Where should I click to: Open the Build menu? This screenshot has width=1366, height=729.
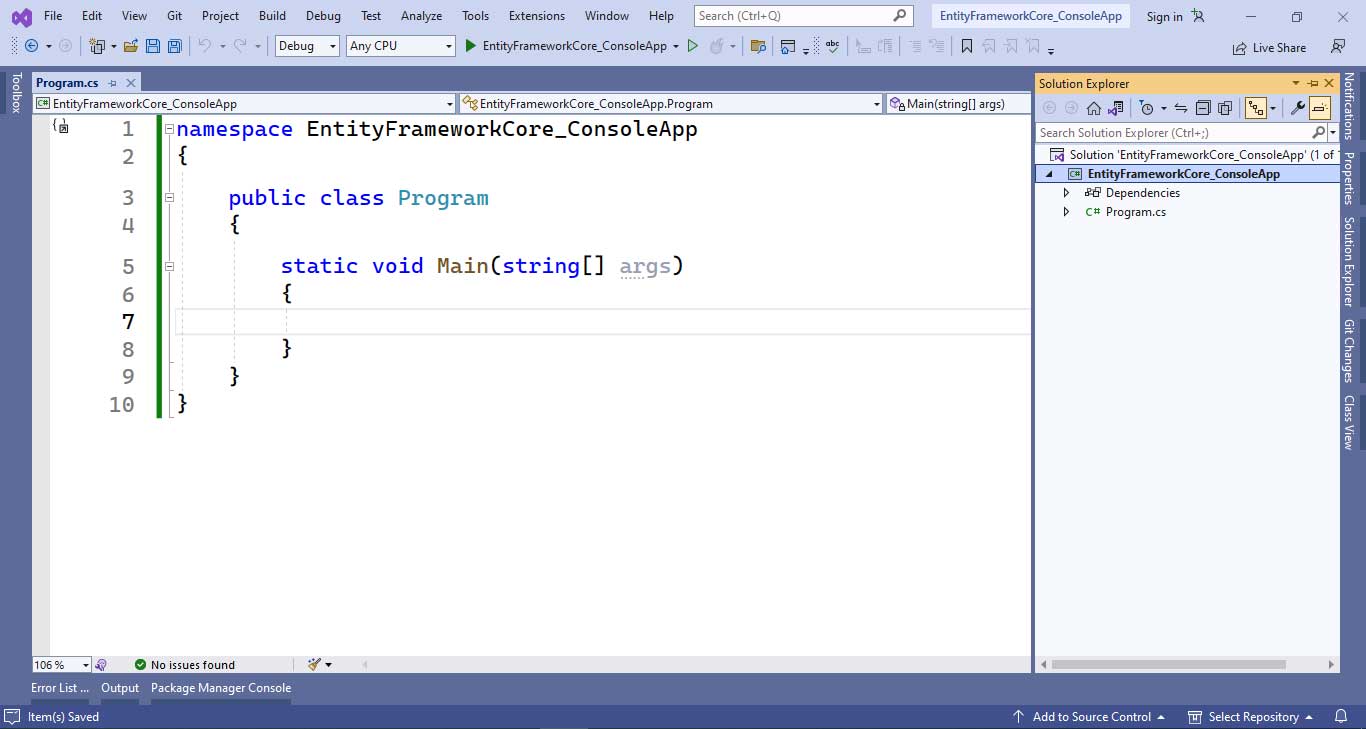pos(271,15)
